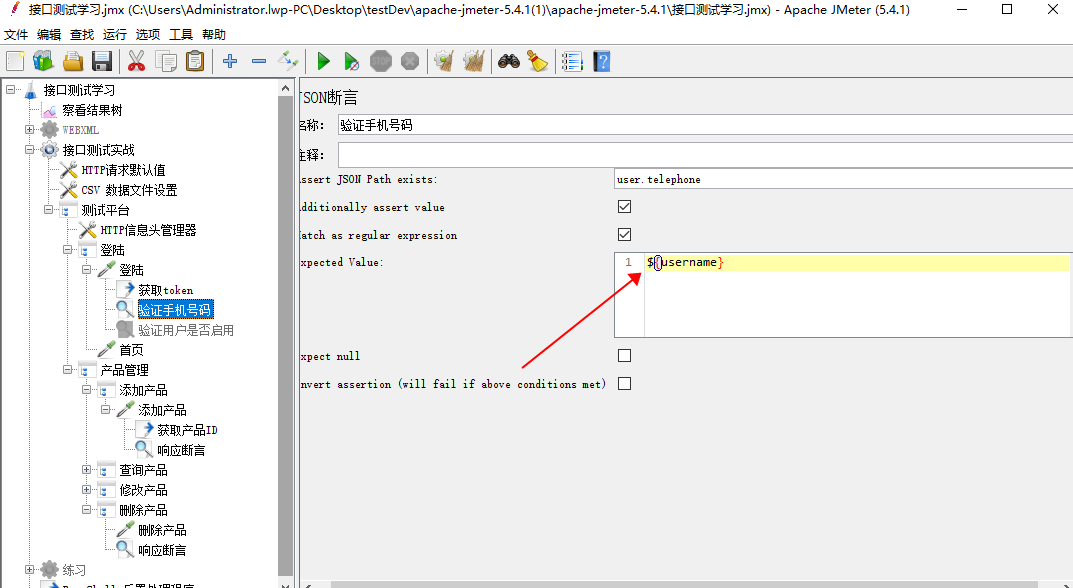The image size is (1073, 588).
Task: Expand the 练习 thread group
Action: pos(29,570)
